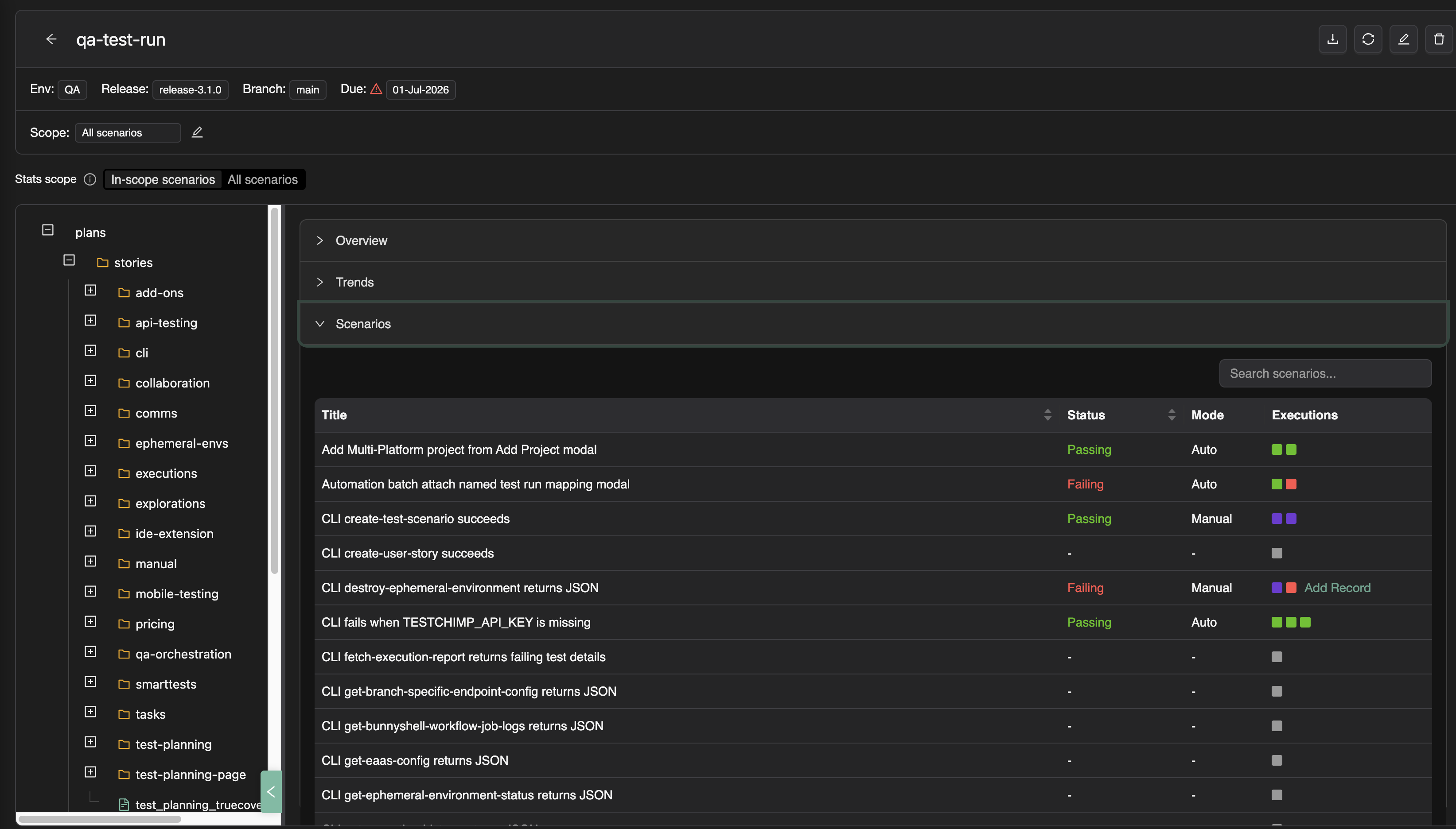
Task: Click the Mode column header
Action: 1207,415
